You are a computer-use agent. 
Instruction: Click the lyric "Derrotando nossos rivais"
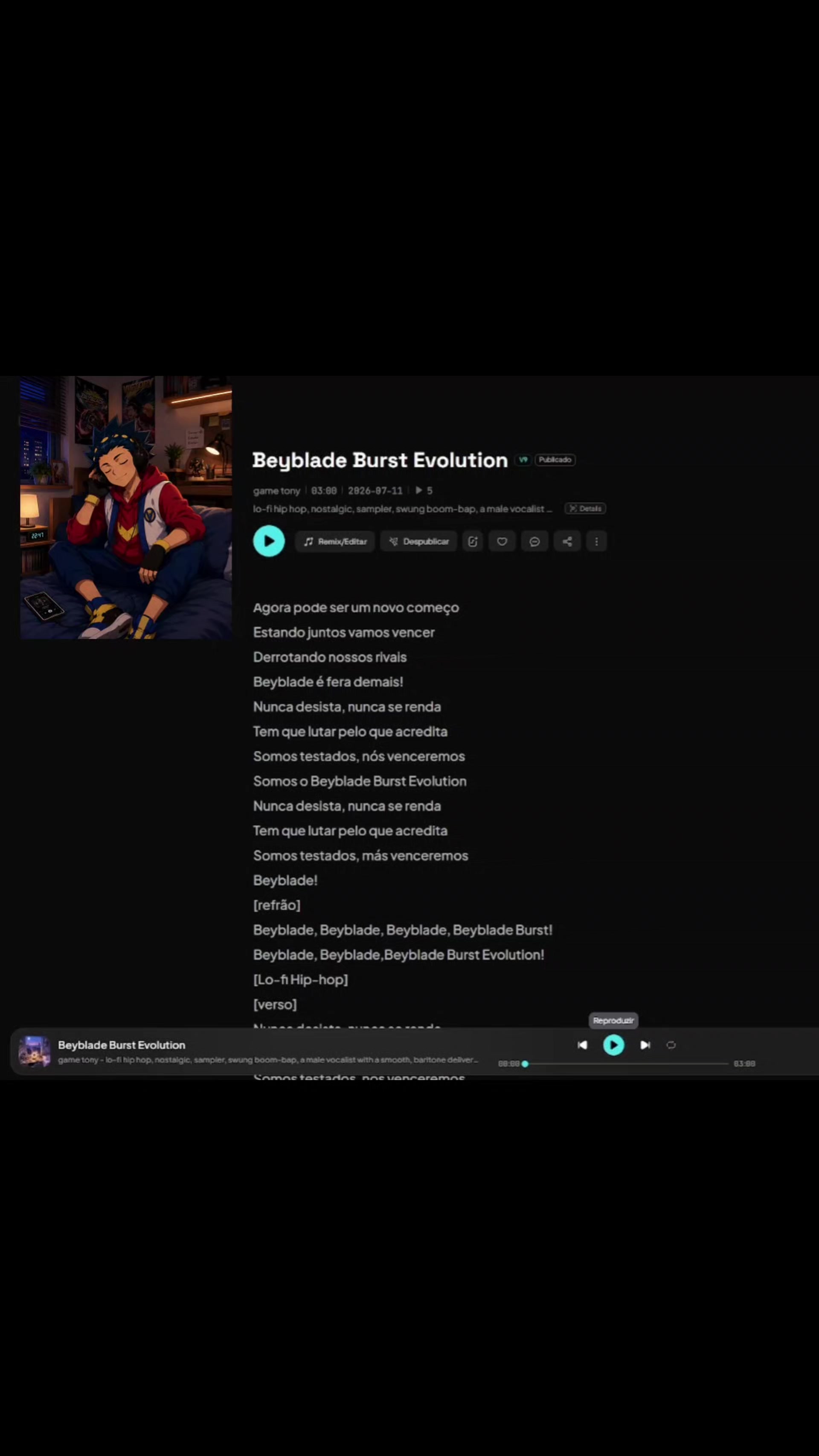tap(330, 657)
